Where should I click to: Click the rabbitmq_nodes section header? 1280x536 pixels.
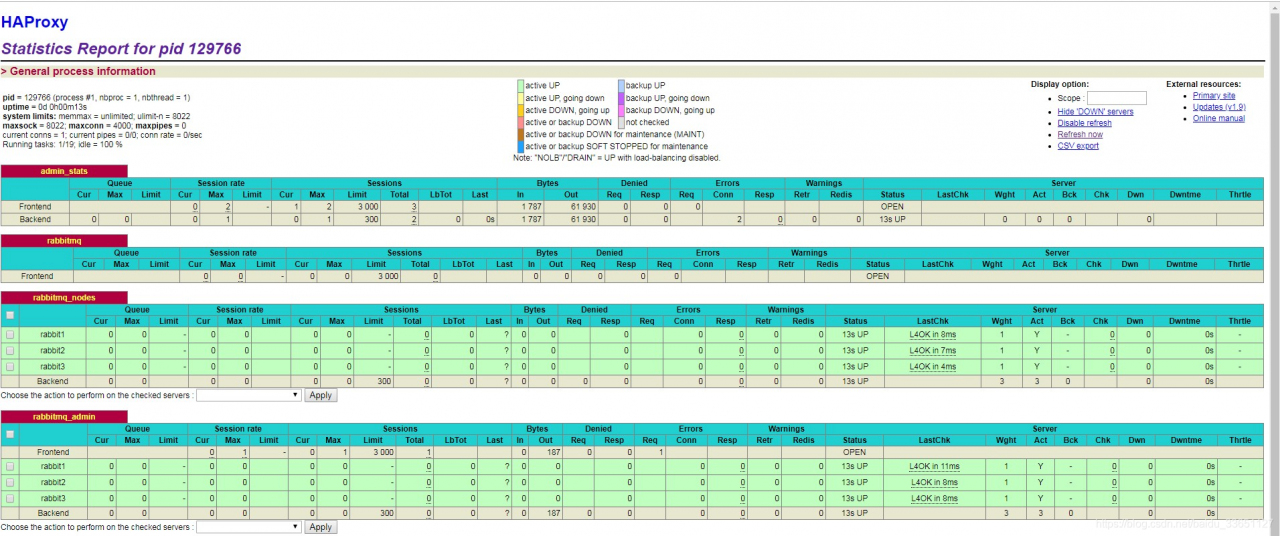pos(64,297)
